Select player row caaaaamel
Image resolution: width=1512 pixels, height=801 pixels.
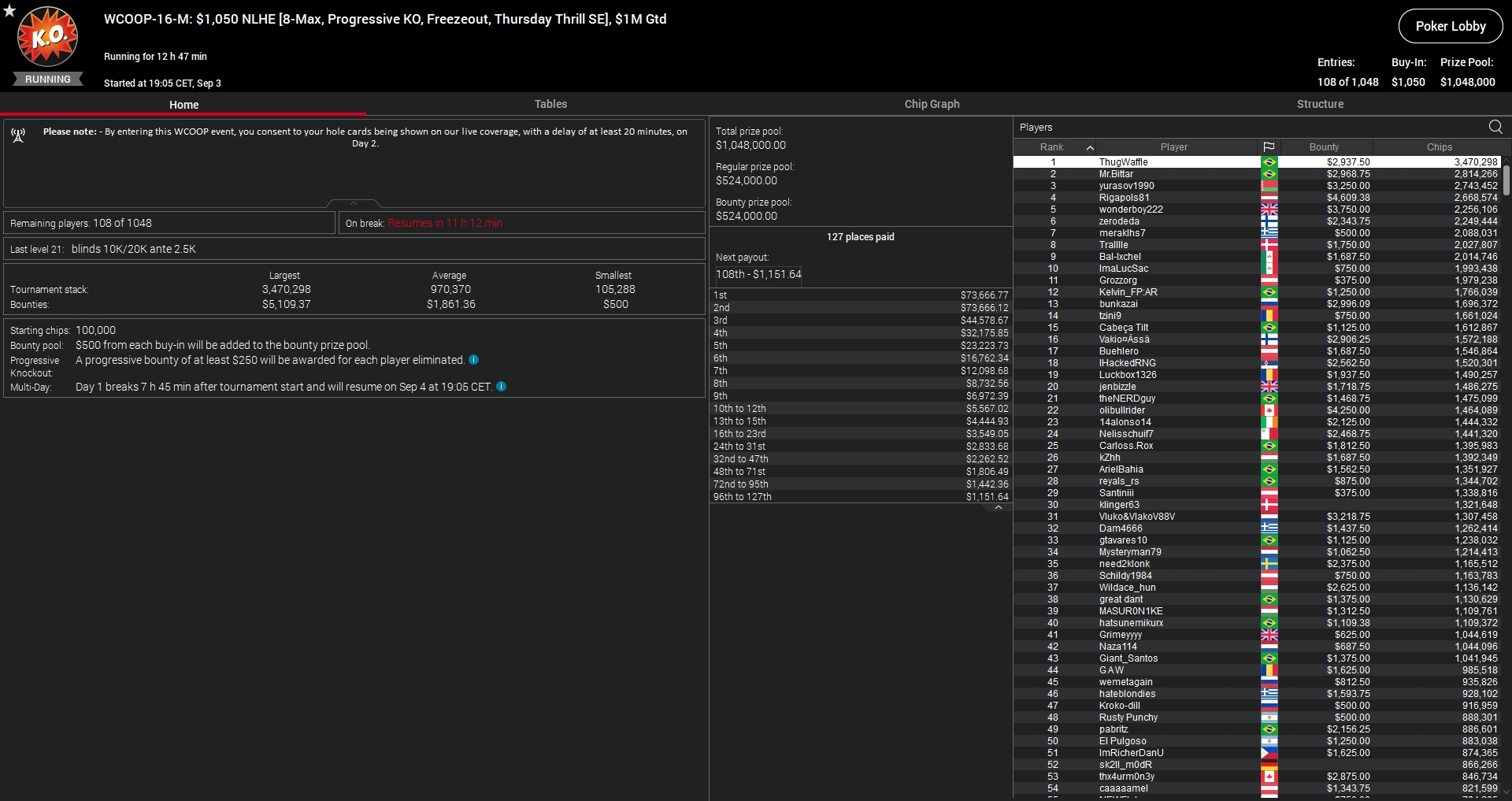1257,788
